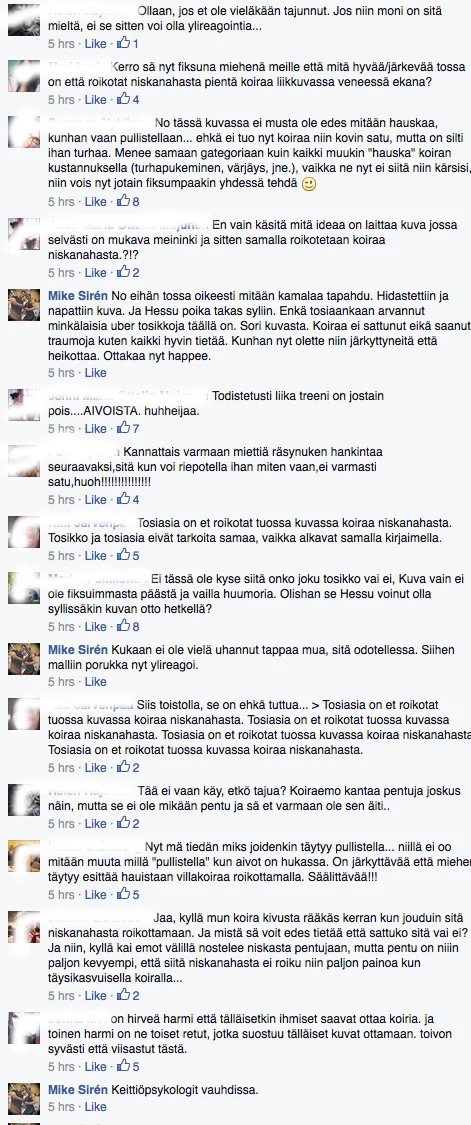Click thumbs-up icon under räsynuken comment
This screenshot has height=1125, width=471.
pyautogui.click(x=123, y=499)
